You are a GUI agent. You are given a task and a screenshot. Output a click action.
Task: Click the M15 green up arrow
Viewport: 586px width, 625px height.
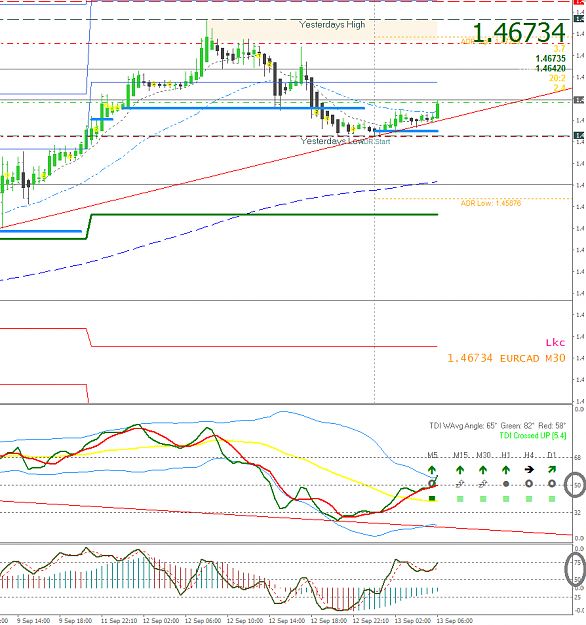click(460, 470)
